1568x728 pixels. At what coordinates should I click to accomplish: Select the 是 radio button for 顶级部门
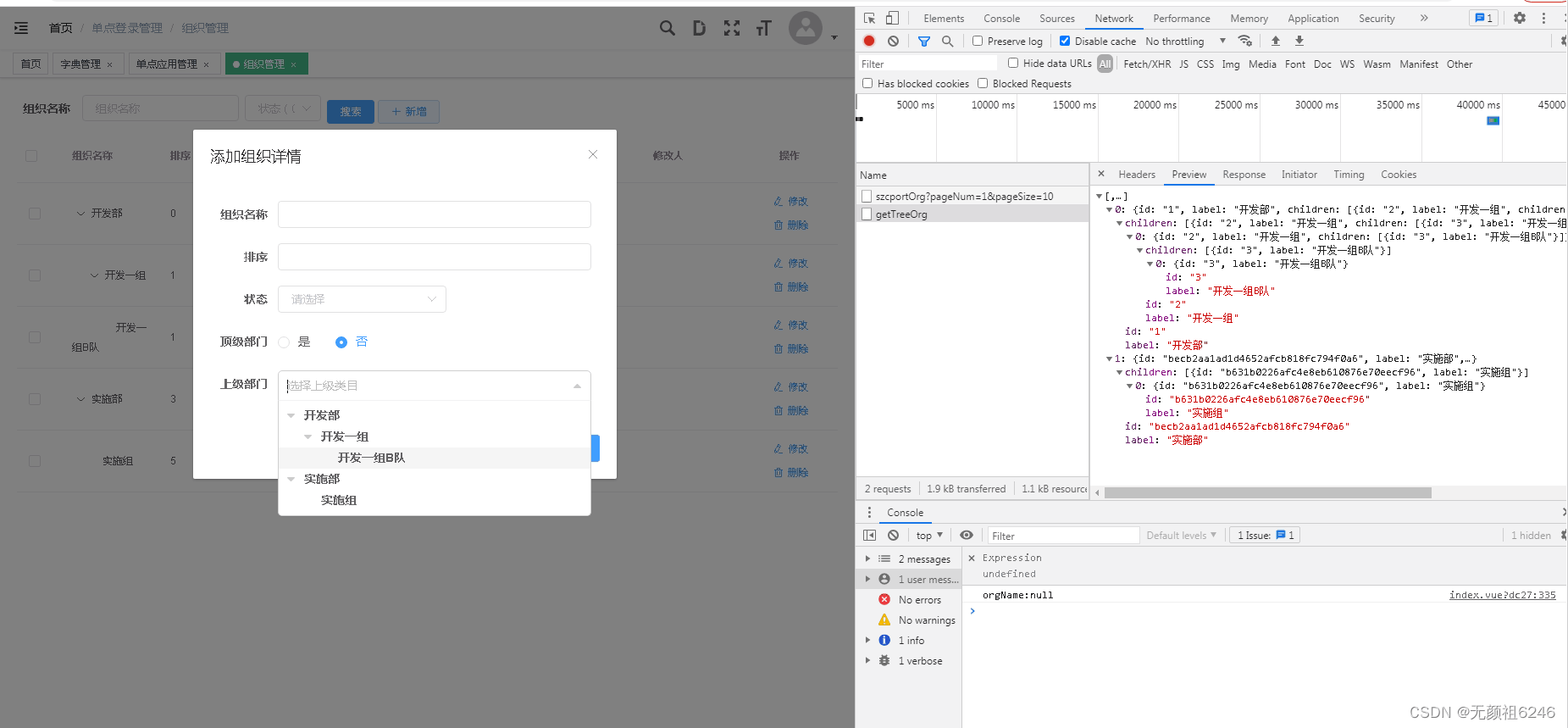285,342
